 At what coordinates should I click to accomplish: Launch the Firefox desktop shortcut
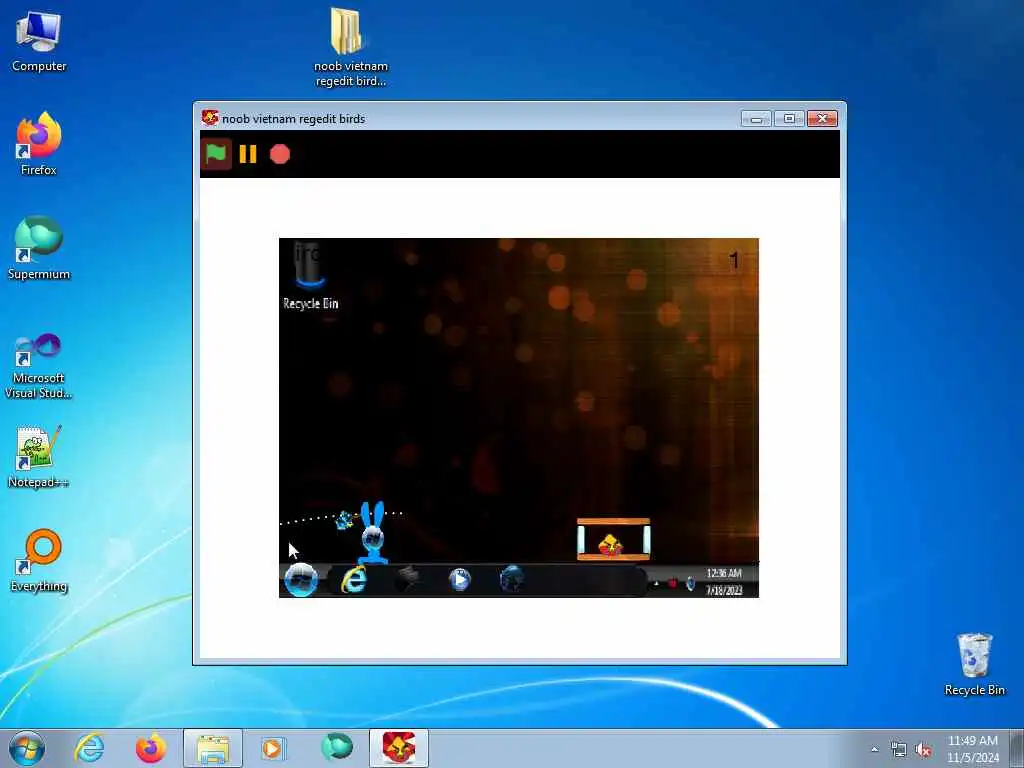pyautogui.click(x=39, y=144)
